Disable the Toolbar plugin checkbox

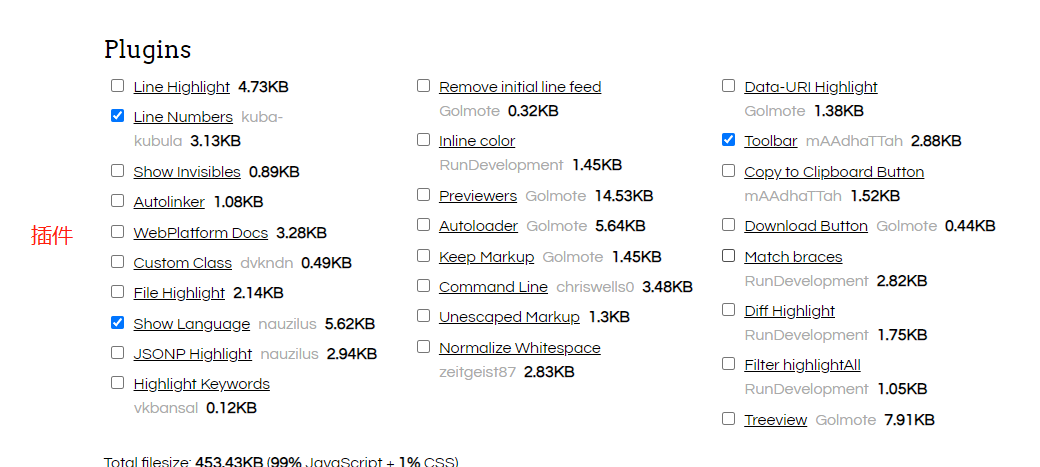click(728, 139)
